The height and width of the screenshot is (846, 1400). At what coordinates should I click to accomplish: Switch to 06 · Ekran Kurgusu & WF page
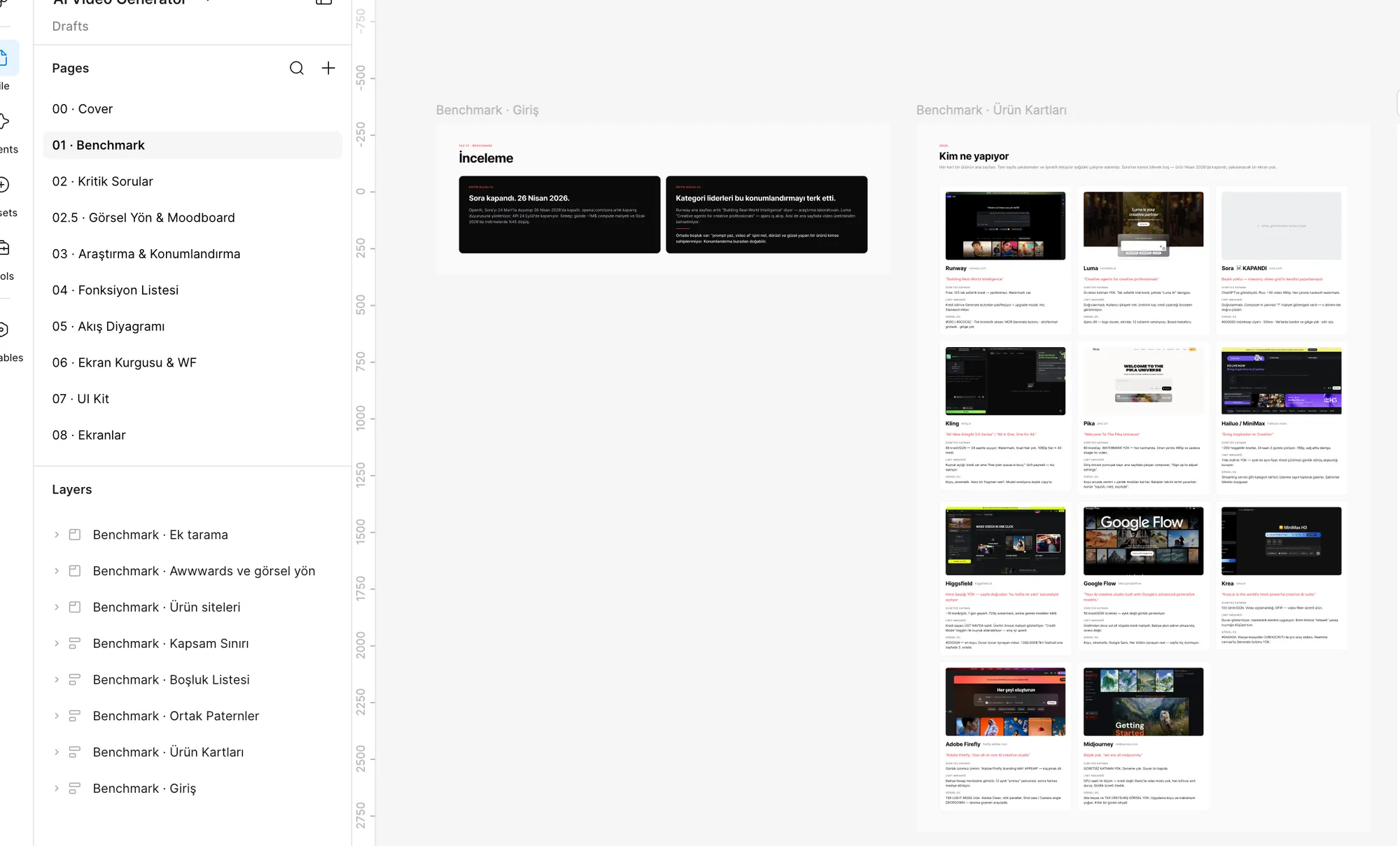(x=192, y=362)
